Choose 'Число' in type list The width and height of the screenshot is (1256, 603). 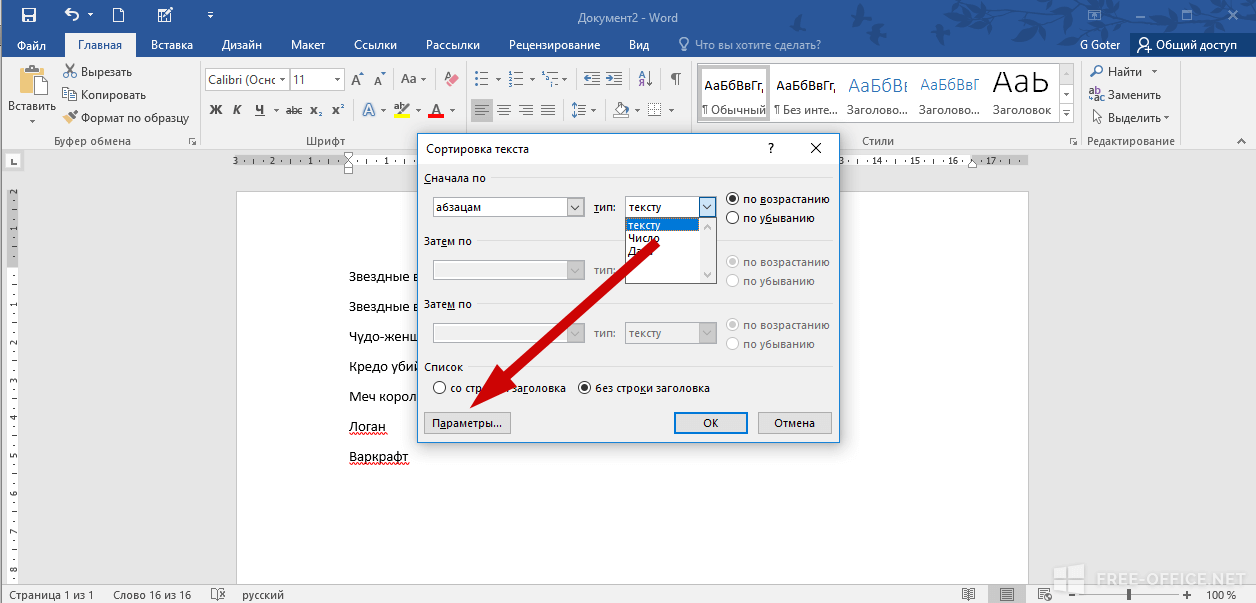643,239
